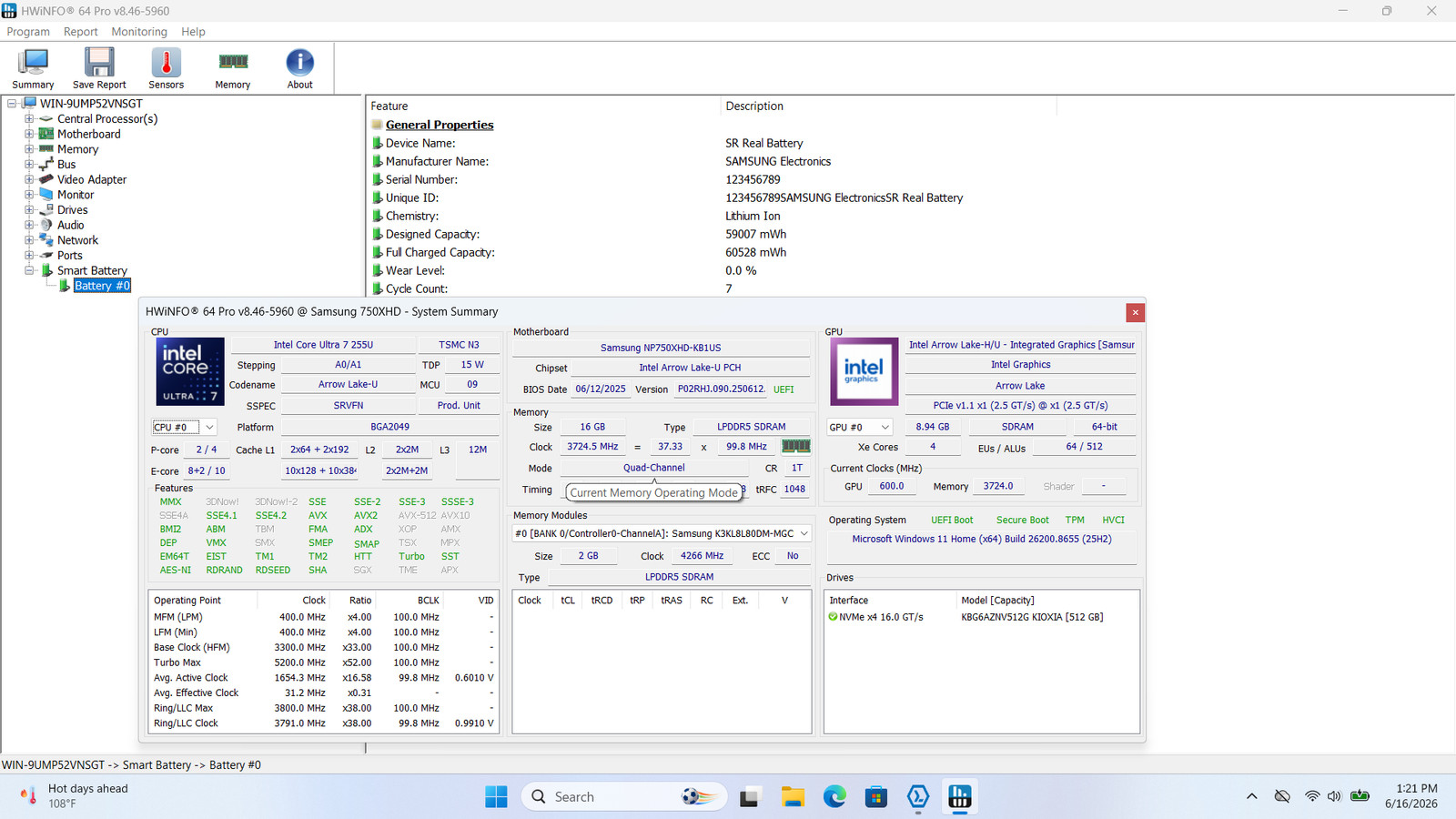Click the Save Report floppy icon
The width and height of the screenshot is (1456, 819).
click(x=99, y=68)
